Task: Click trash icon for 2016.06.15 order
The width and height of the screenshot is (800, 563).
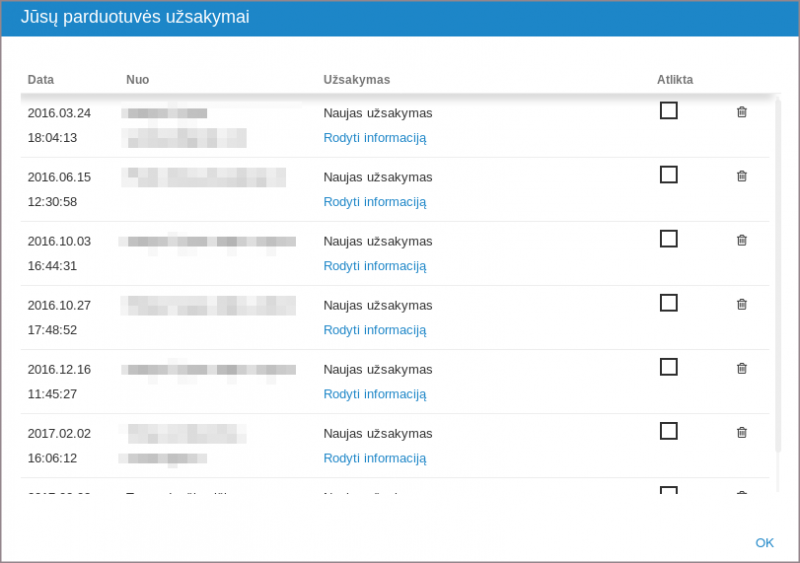Action: click(741, 176)
